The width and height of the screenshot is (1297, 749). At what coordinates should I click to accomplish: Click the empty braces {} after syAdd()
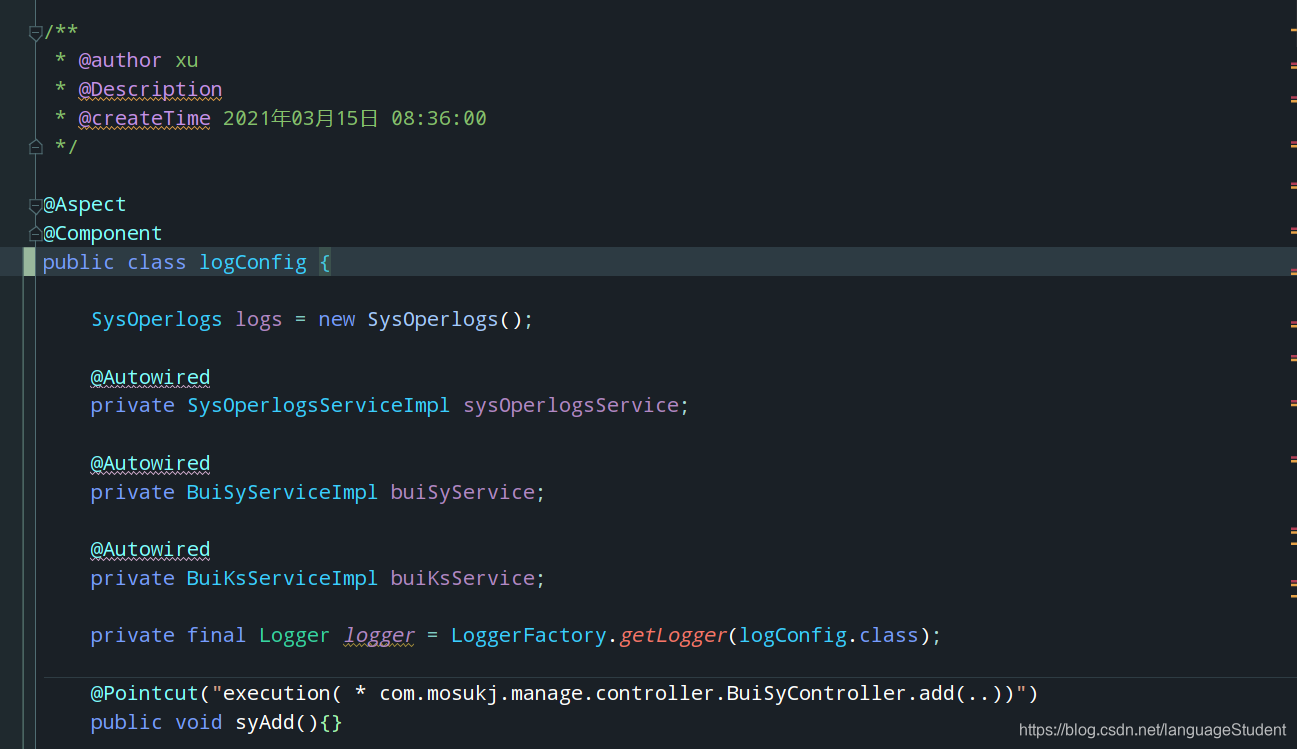point(331,722)
